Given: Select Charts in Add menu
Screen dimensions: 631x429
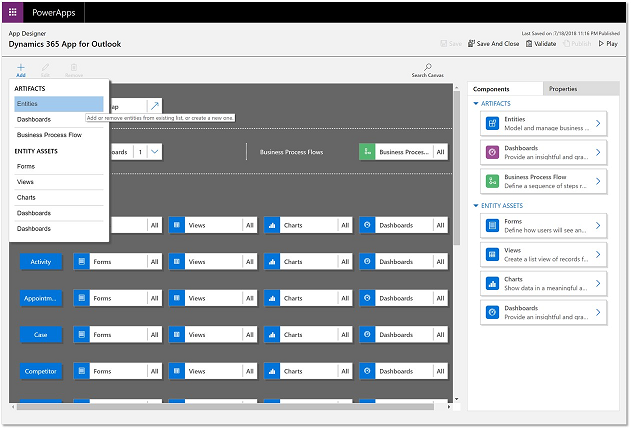Looking at the screenshot, I should pyautogui.click(x=59, y=198).
